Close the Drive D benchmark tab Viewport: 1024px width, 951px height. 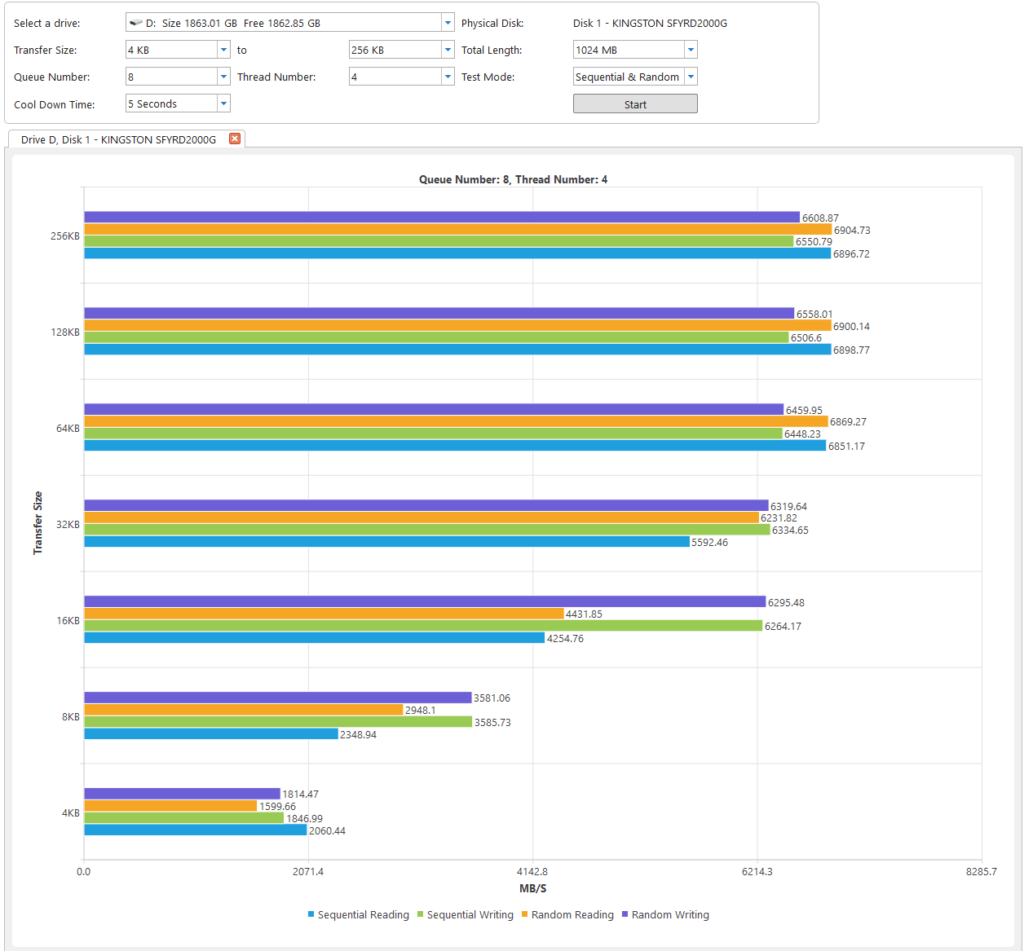click(234, 139)
